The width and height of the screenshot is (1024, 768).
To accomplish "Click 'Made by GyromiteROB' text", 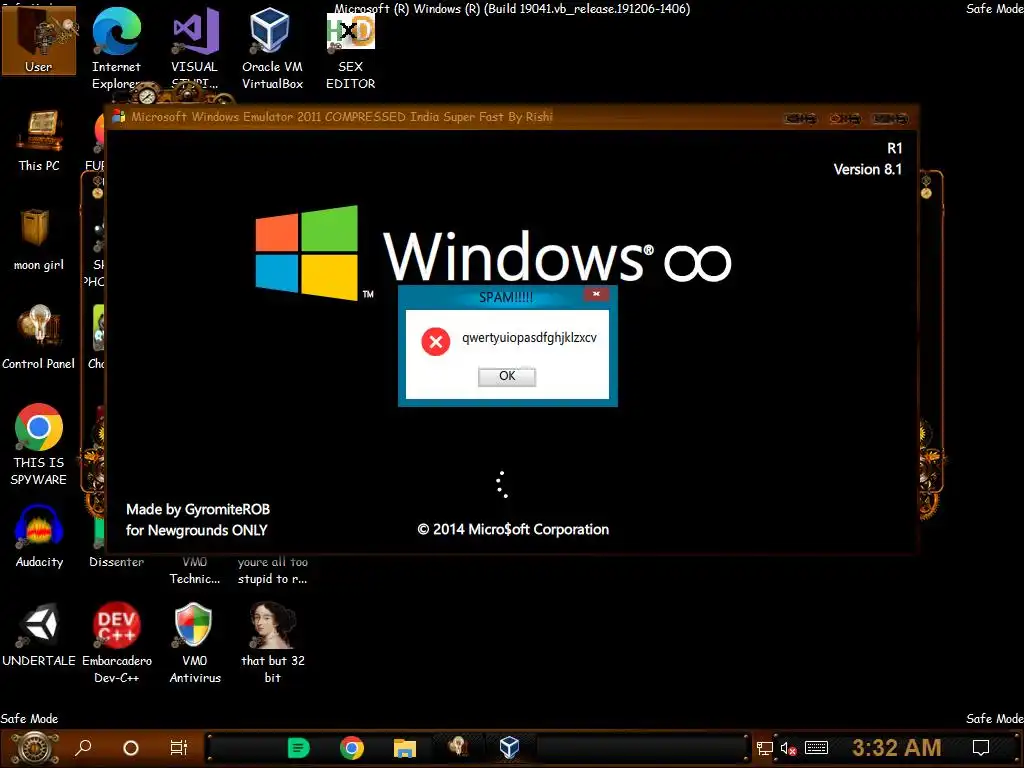I will coord(198,509).
